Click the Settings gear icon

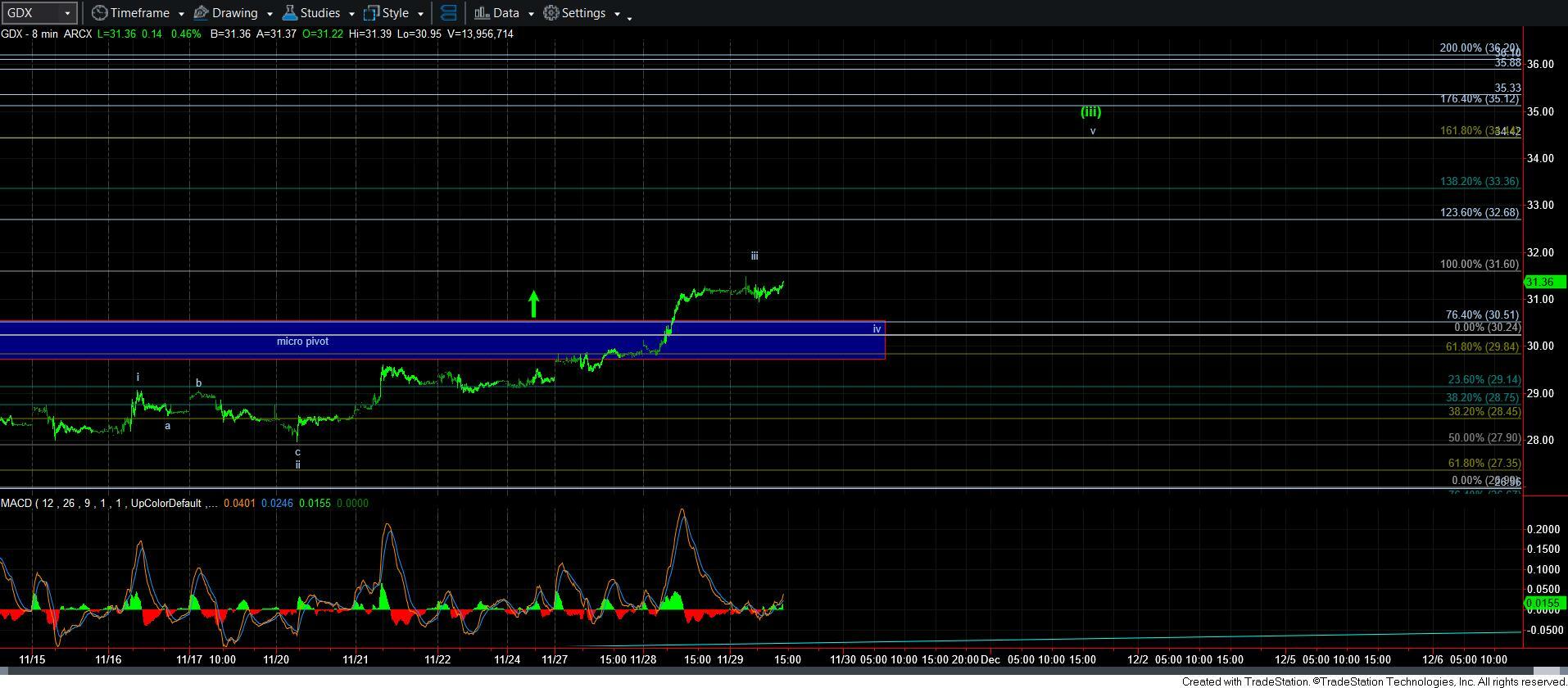pos(551,13)
